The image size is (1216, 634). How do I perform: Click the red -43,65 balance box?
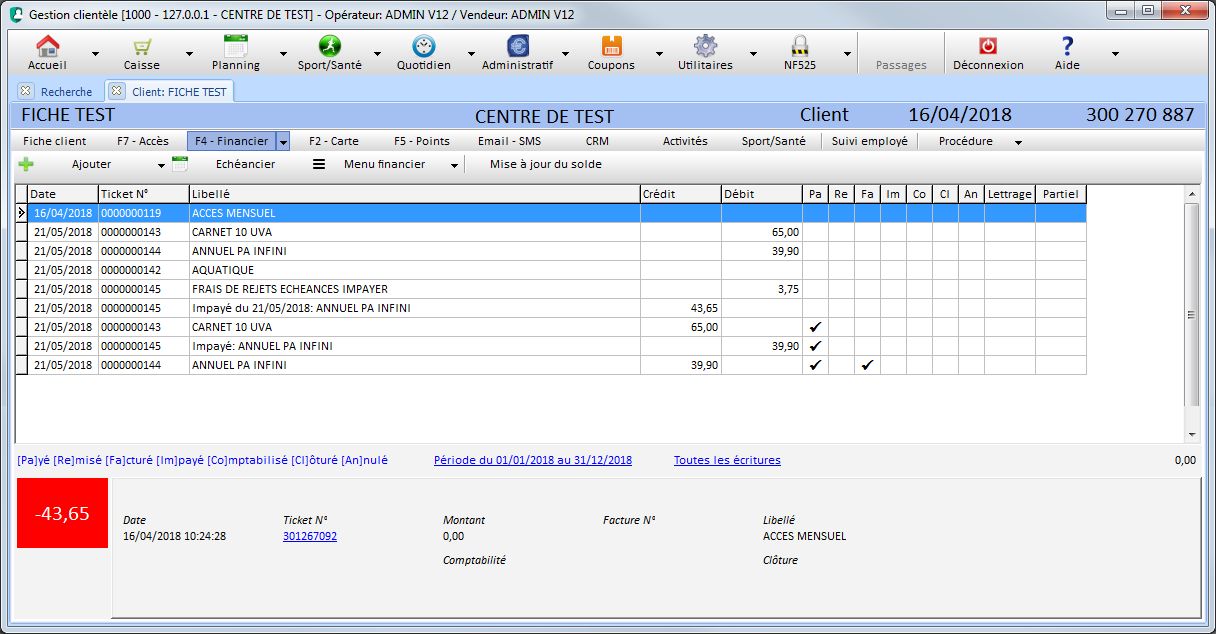coord(62,513)
